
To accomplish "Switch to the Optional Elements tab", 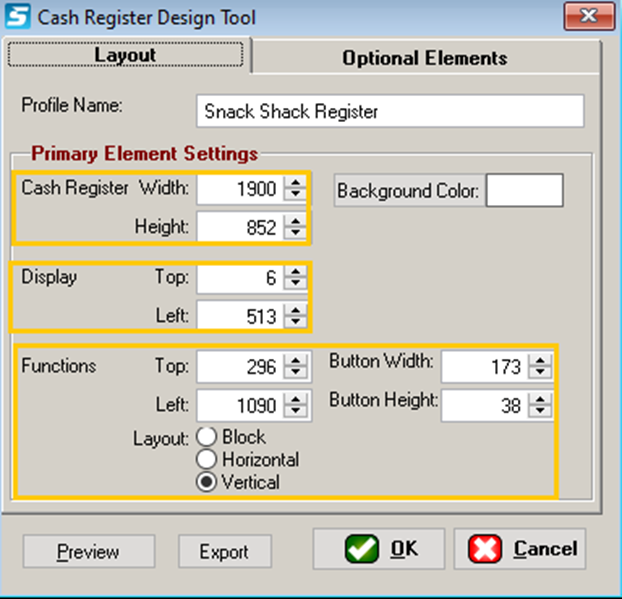I will (424, 58).
